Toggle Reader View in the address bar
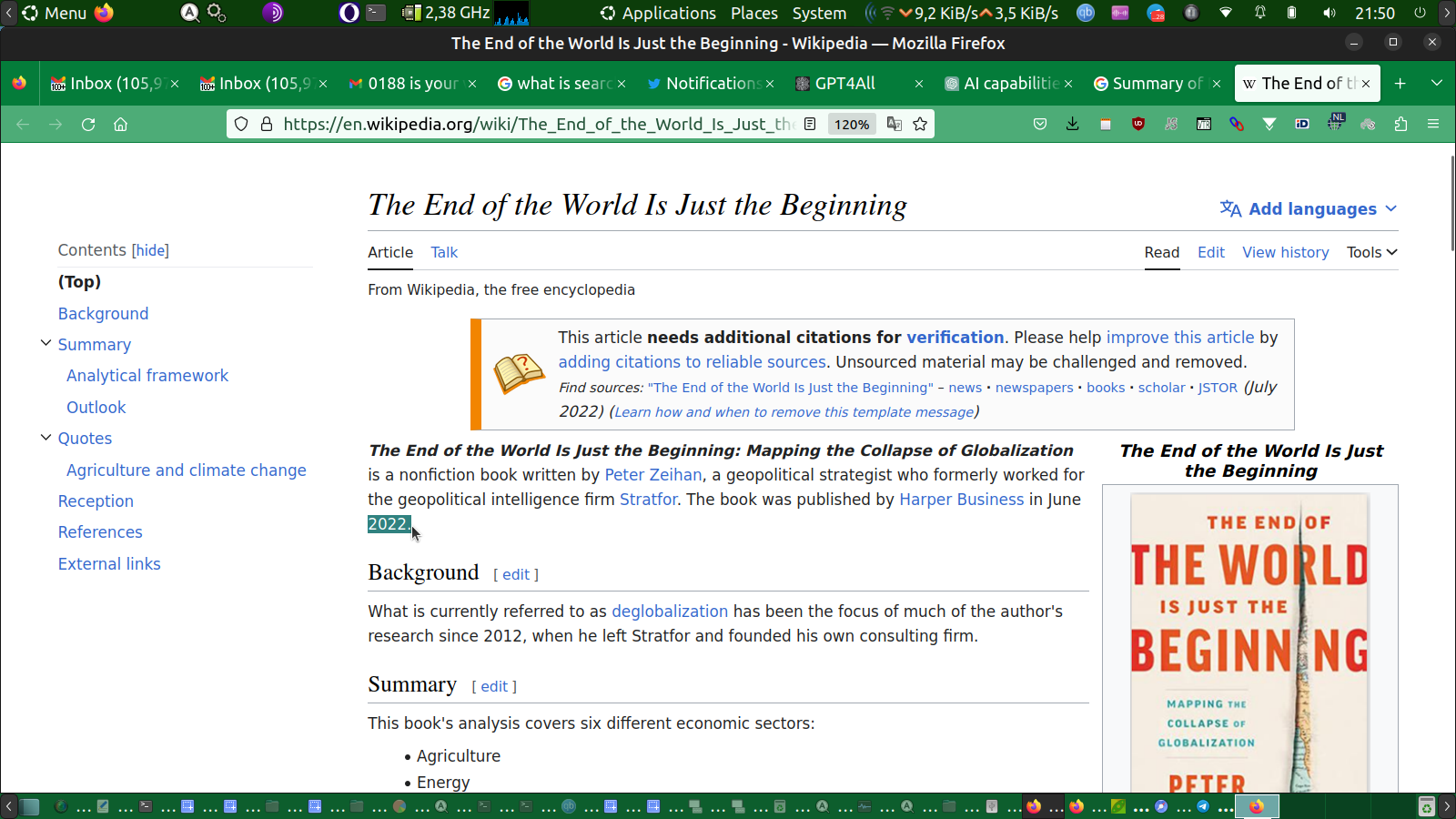Image resolution: width=1456 pixels, height=819 pixels. click(810, 124)
